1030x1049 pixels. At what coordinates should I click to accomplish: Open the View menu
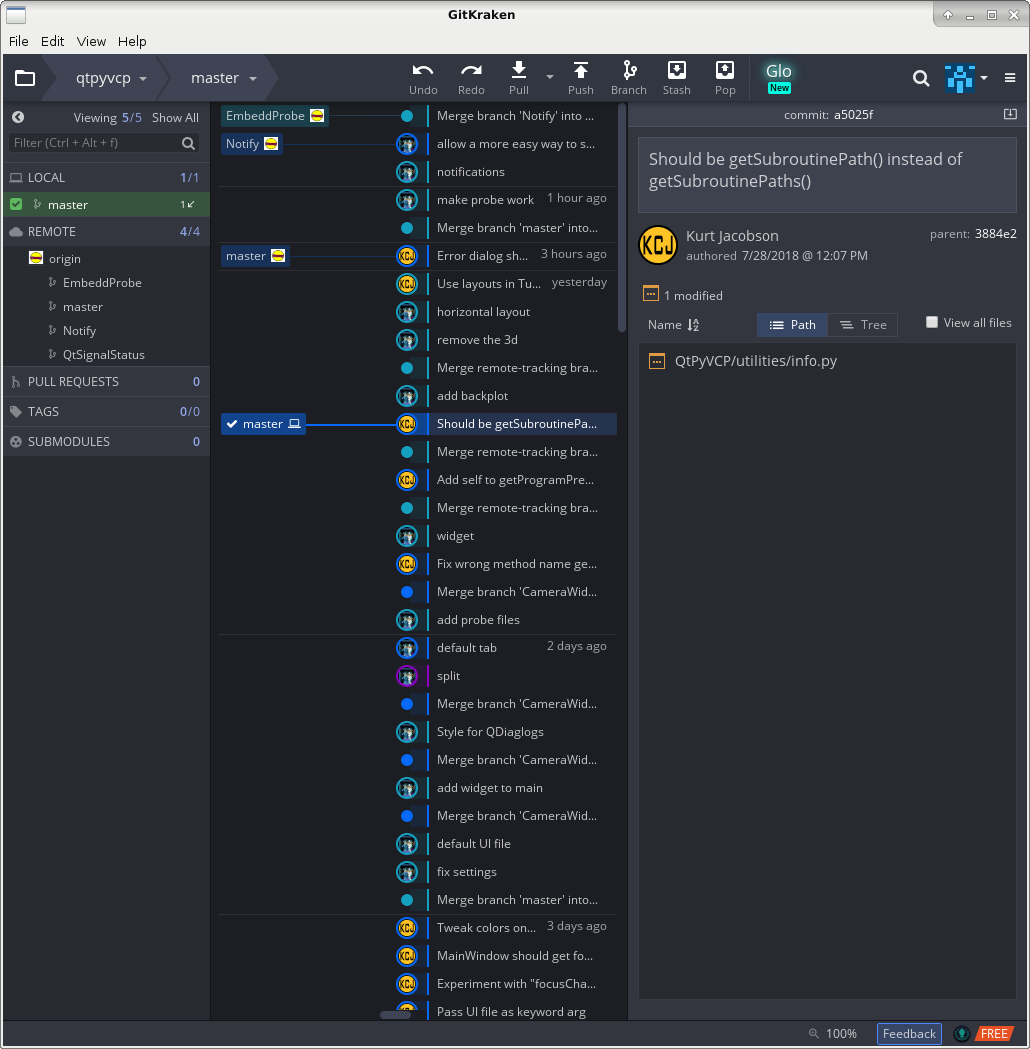pyautogui.click(x=91, y=41)
